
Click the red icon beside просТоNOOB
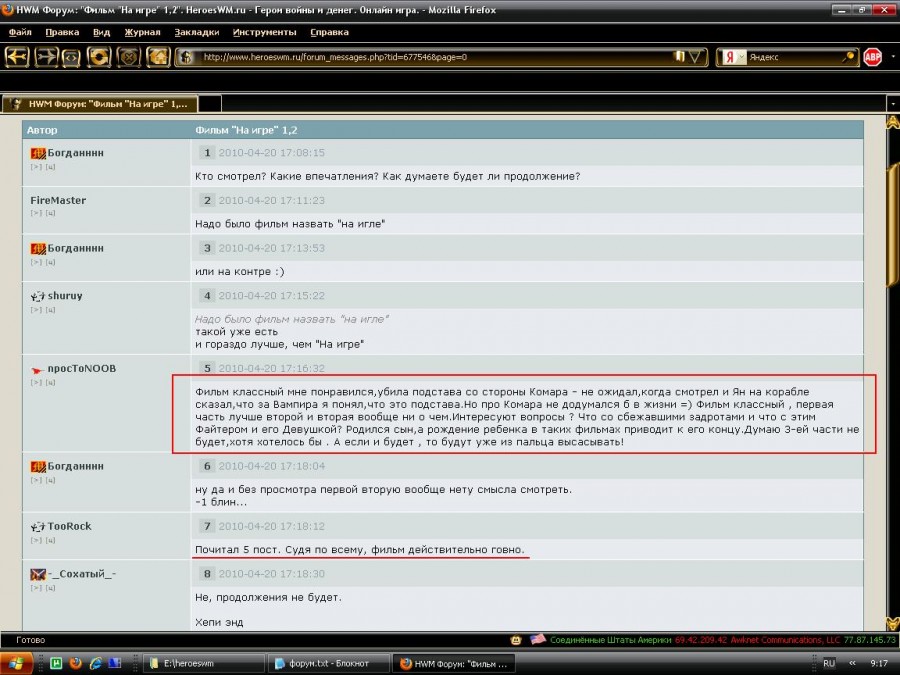coord(37,370)
